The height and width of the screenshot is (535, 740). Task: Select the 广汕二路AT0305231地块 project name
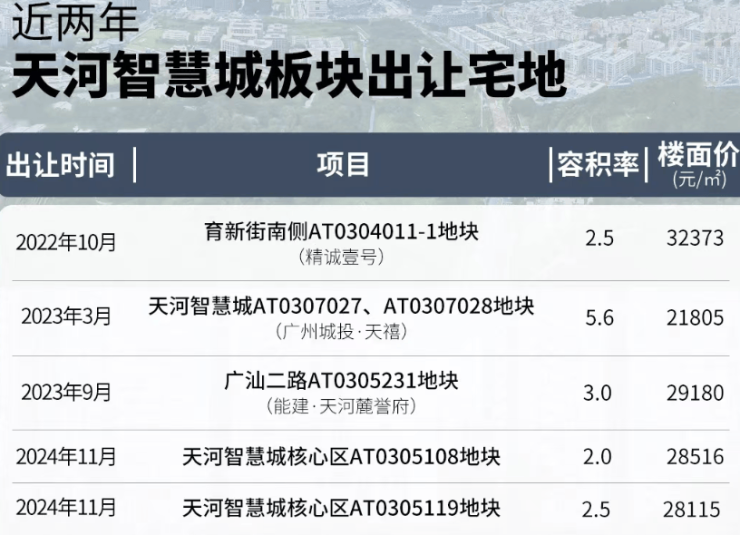click(x=341, y=381)
